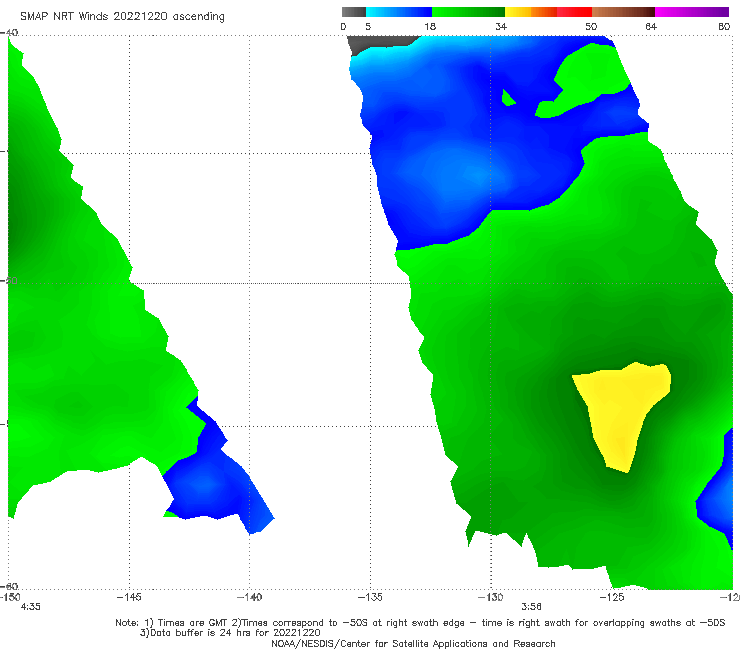Click the NOAA/NESDIS Center credit line
This screenshot has width=740, height=650.
413,644
